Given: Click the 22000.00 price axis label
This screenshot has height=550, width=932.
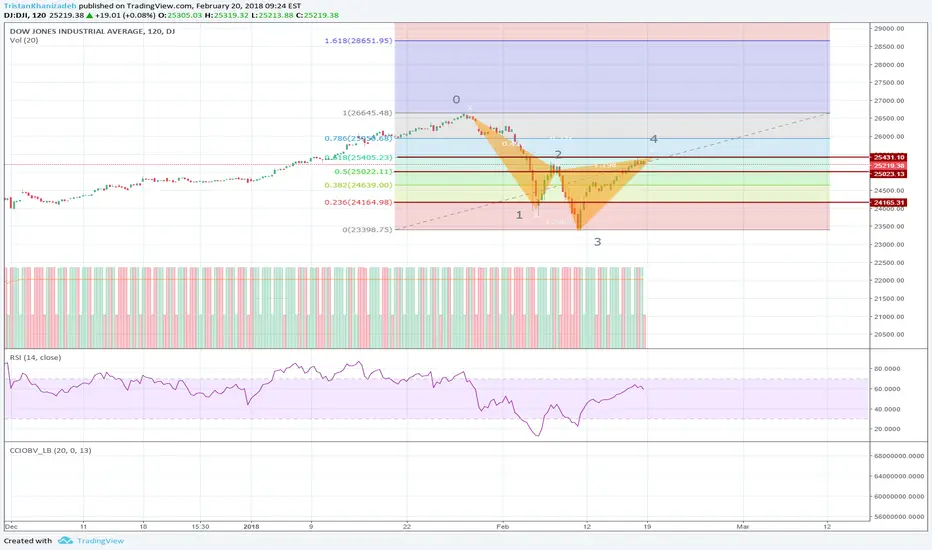Looking at the screenshot, I should 889,281.
